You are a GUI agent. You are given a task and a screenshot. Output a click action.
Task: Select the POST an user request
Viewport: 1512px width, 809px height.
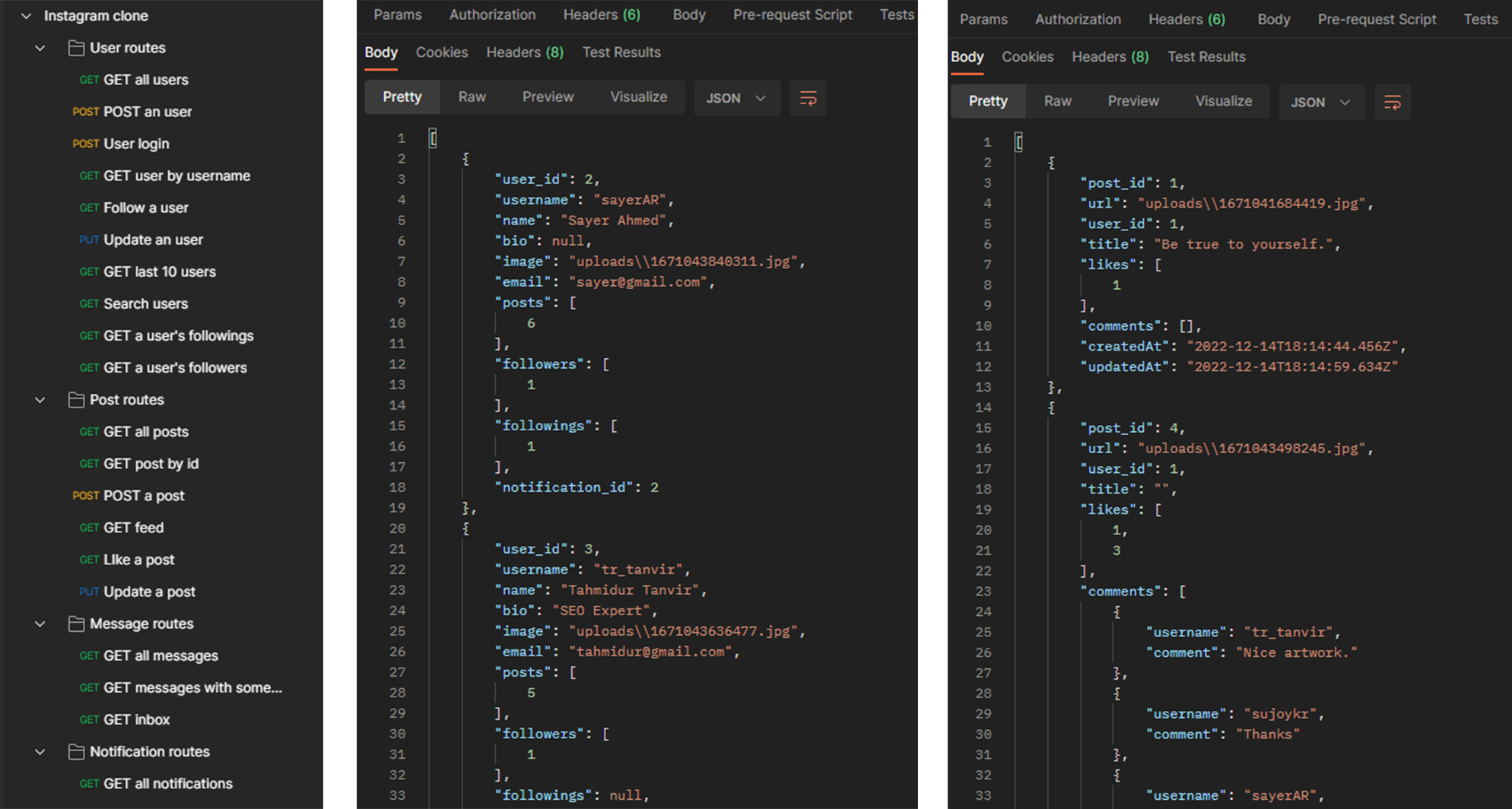[x=147, y=112]
